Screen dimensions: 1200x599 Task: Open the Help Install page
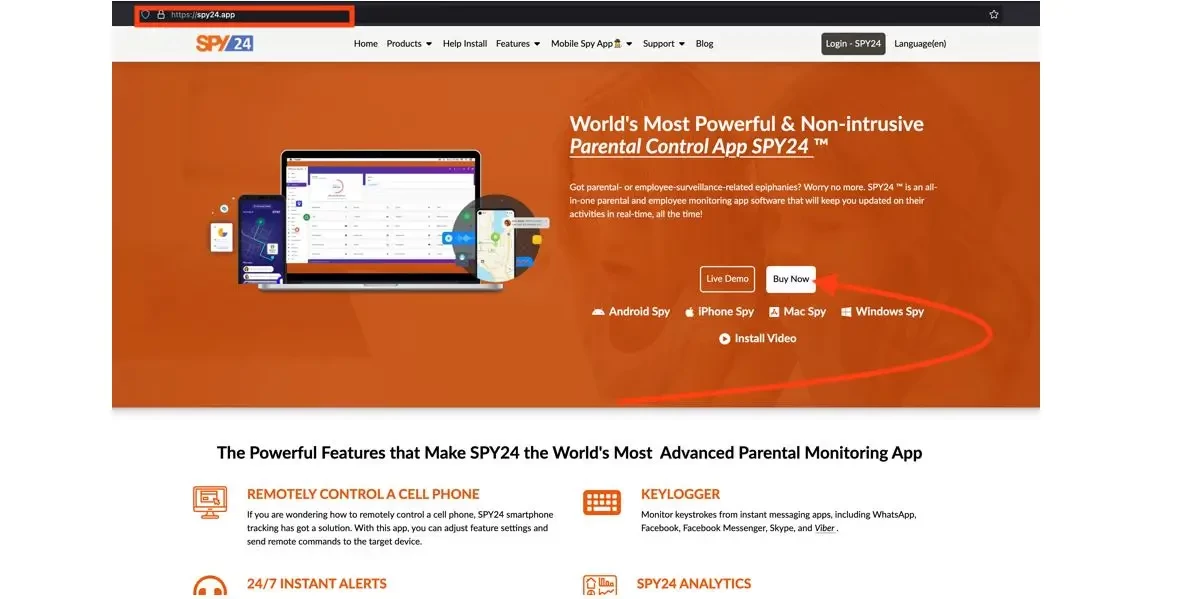pos(465,44)
